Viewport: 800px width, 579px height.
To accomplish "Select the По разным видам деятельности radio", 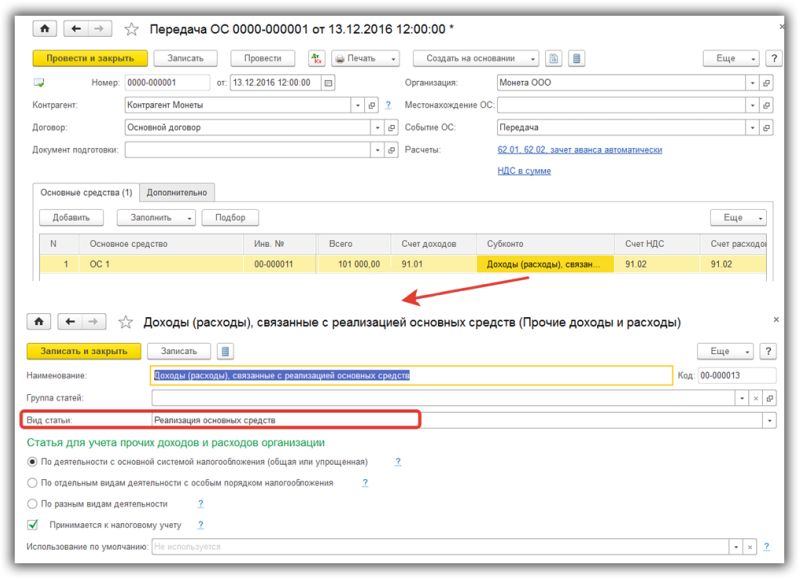I will [32, 504].
